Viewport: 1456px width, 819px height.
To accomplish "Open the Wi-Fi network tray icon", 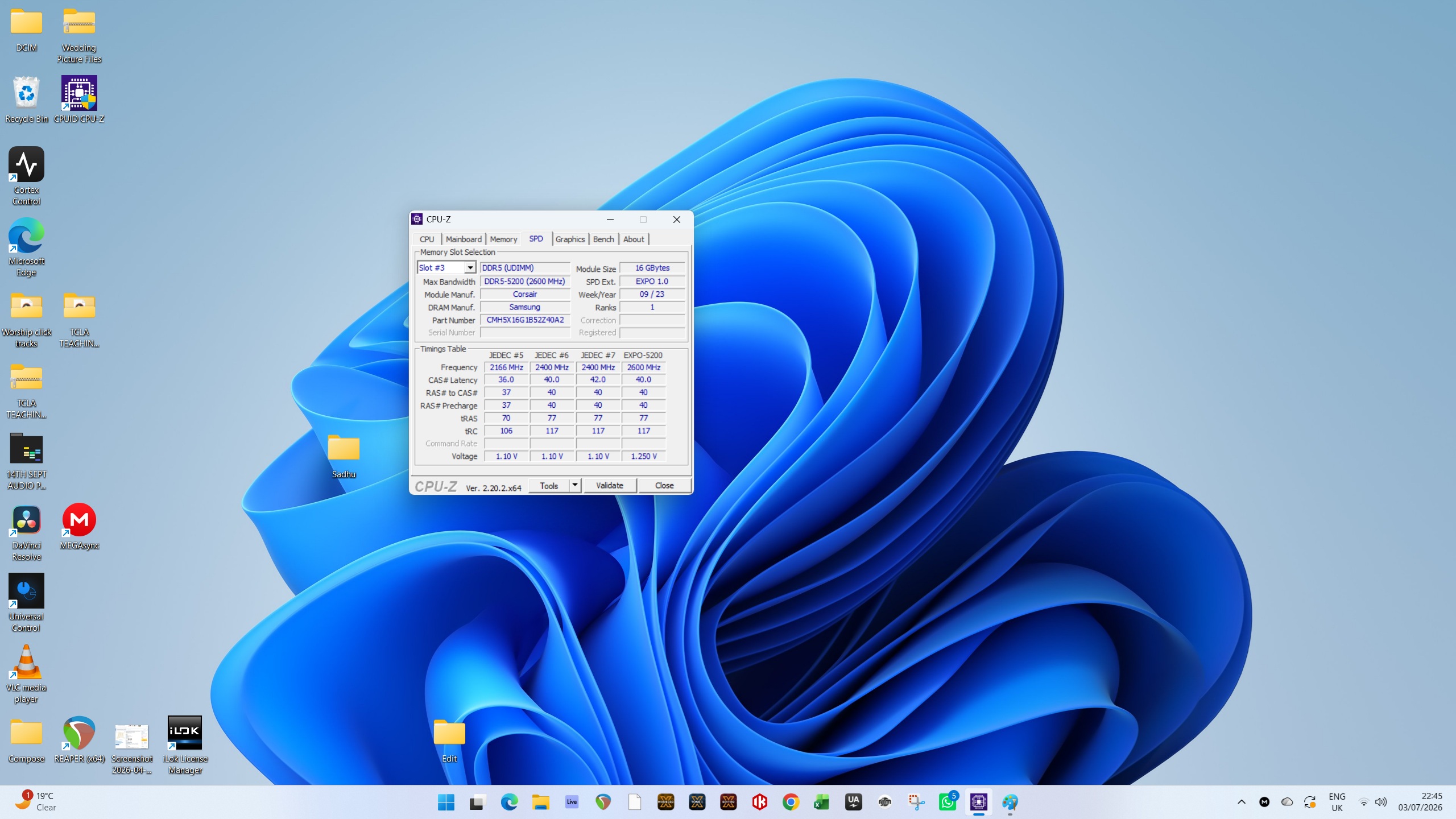I will [1363, 802].
